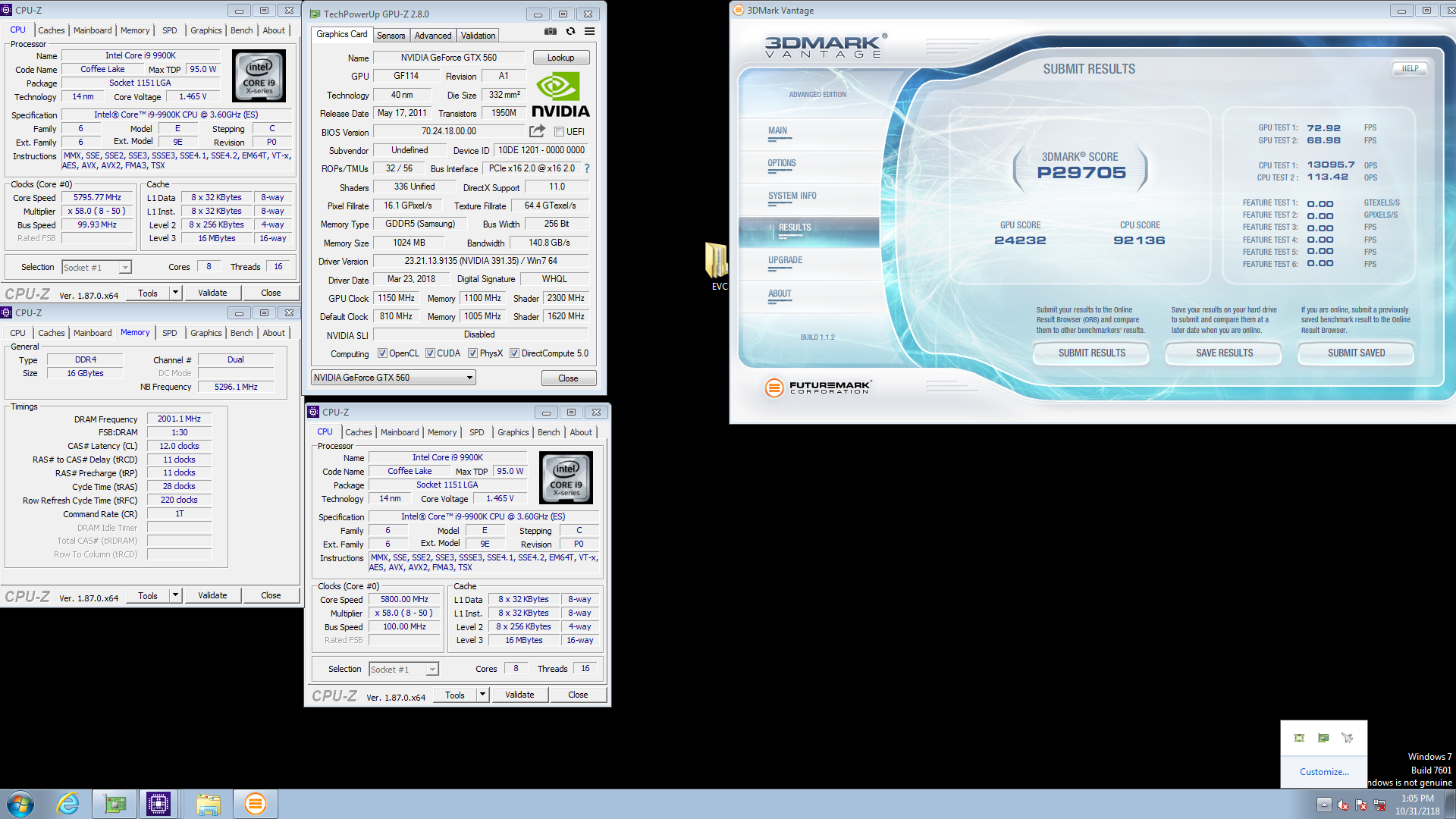Viewport: 1456px width, 819px height.
Task: Click 3DMark score P29705
Action: coord(1081,172)
